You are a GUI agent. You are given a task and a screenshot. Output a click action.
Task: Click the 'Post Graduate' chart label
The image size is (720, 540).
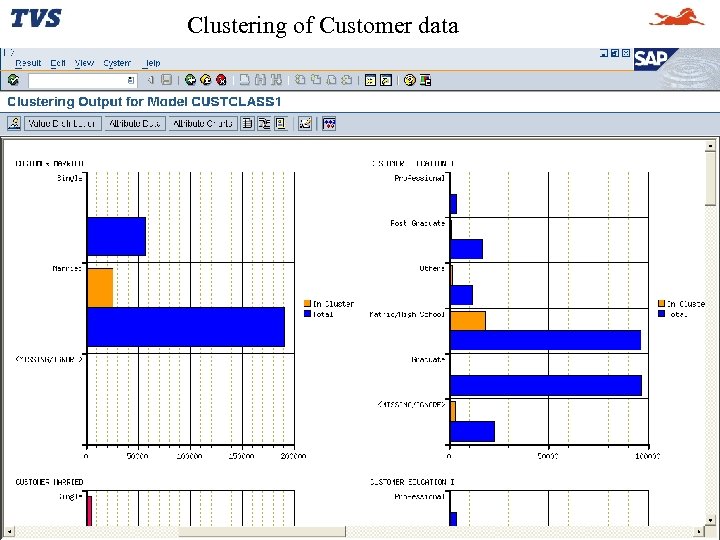click(x=418, y=223)
